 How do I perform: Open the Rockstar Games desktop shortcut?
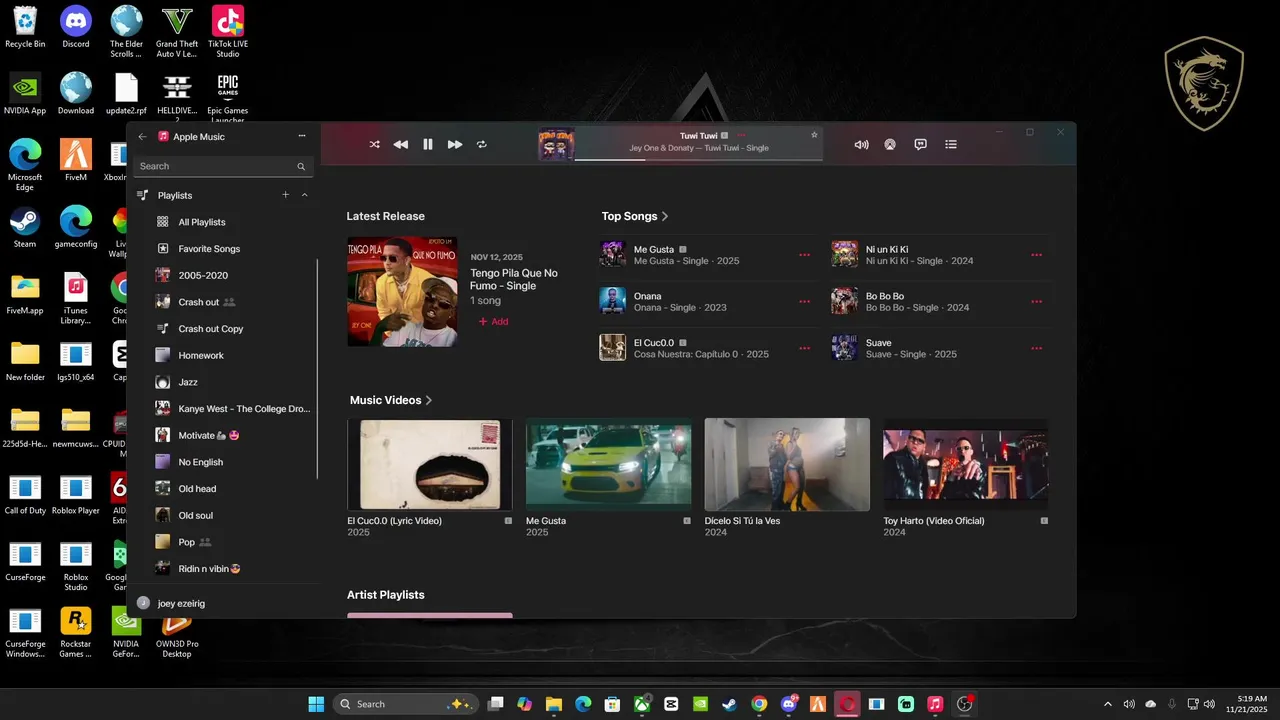point(76,632)
